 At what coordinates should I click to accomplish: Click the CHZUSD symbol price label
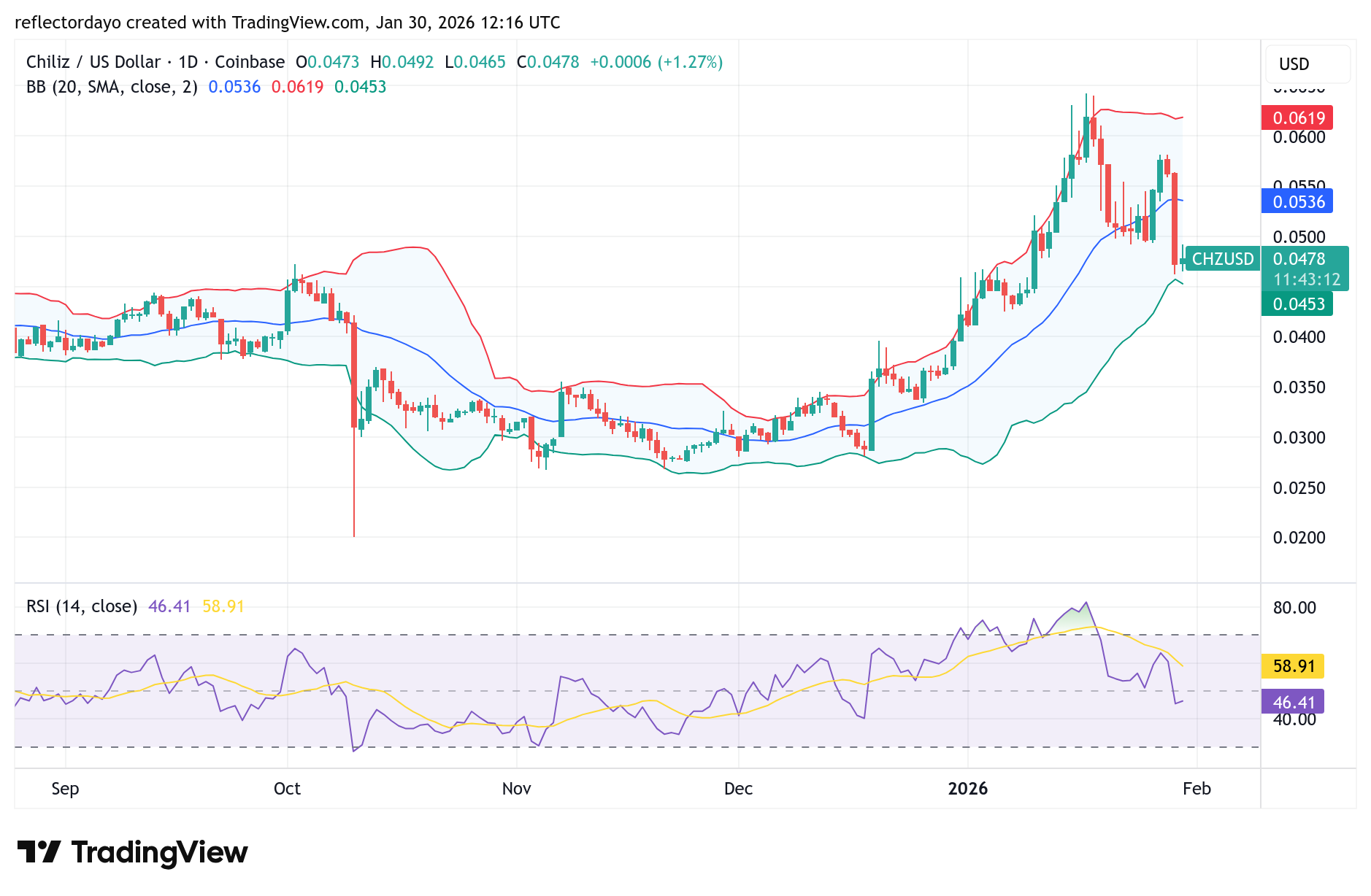pos(1222,258)
